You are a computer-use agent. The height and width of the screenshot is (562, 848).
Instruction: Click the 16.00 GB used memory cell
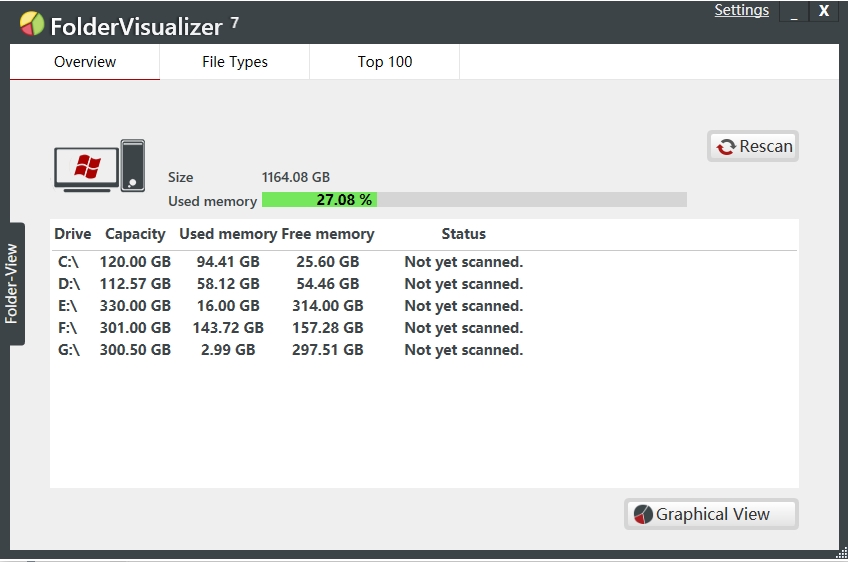pyautogui.click(x=228, y=306)
